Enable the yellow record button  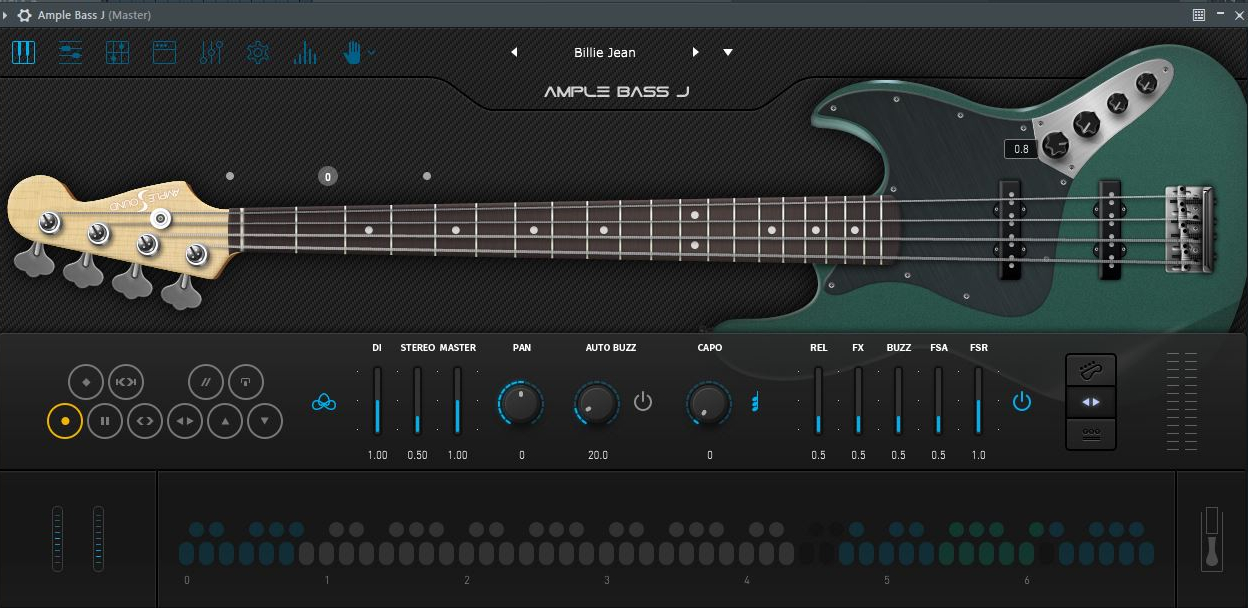(65, 421)
